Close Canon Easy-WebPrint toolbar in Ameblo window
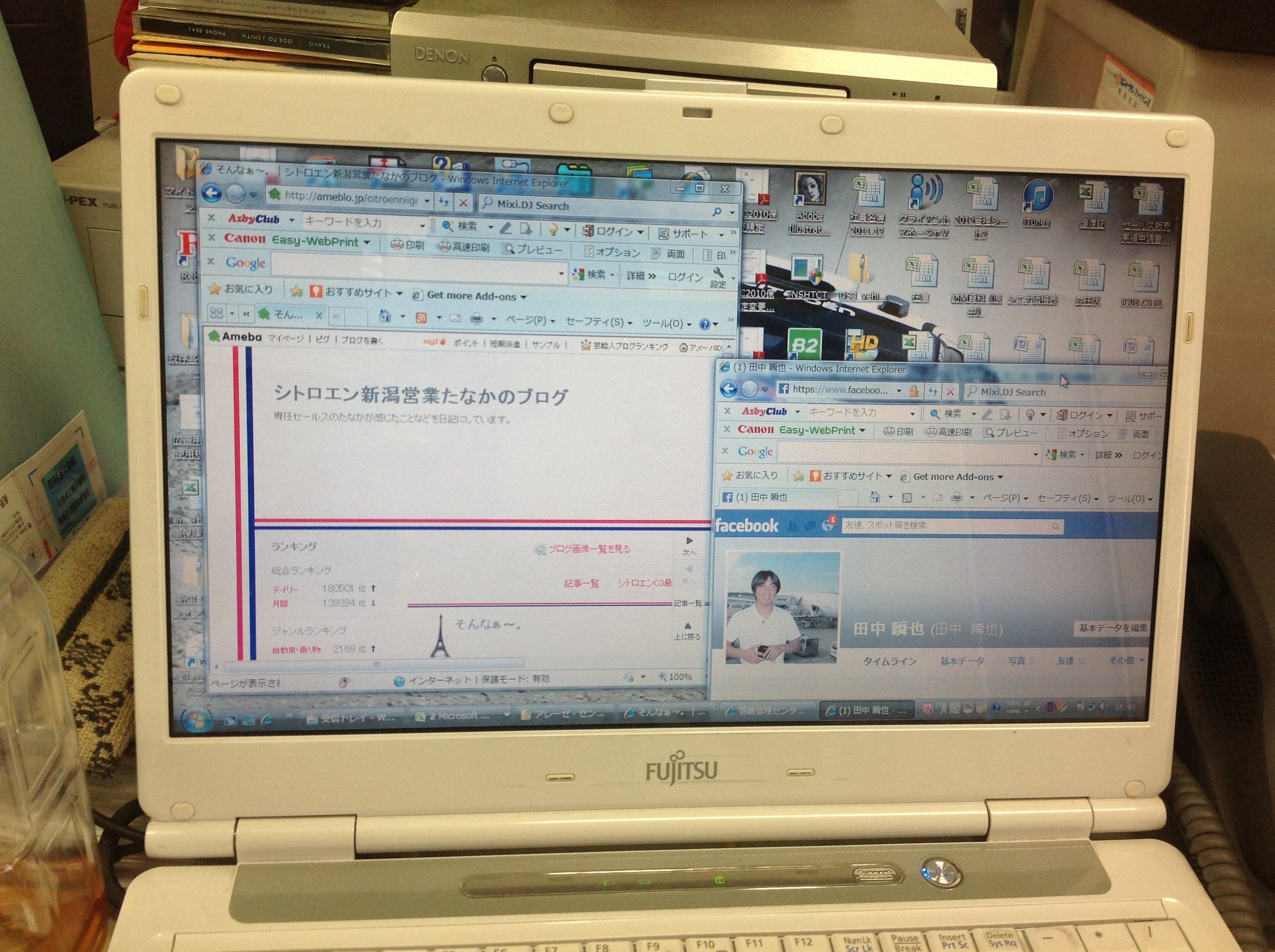Image resolution: width=1275 pixels, height=952 pixels. coord(212,237)
